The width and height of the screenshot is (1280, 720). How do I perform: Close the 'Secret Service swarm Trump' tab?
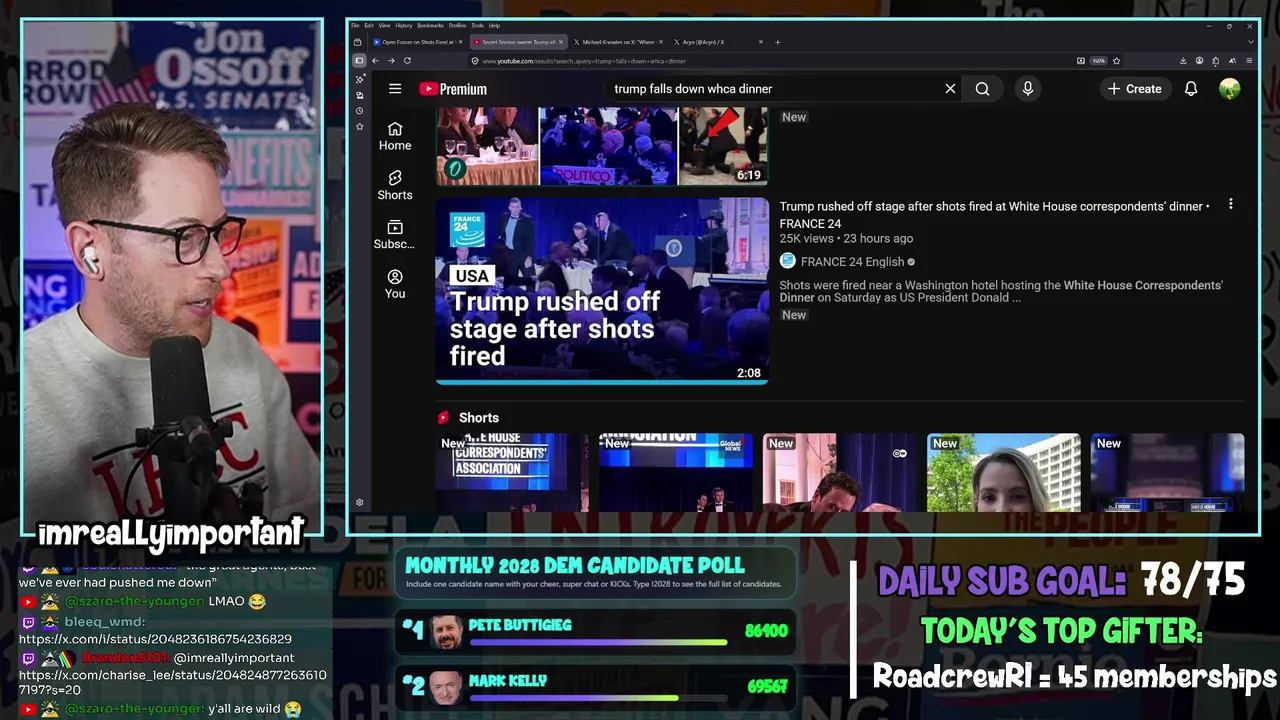[561, 42]
